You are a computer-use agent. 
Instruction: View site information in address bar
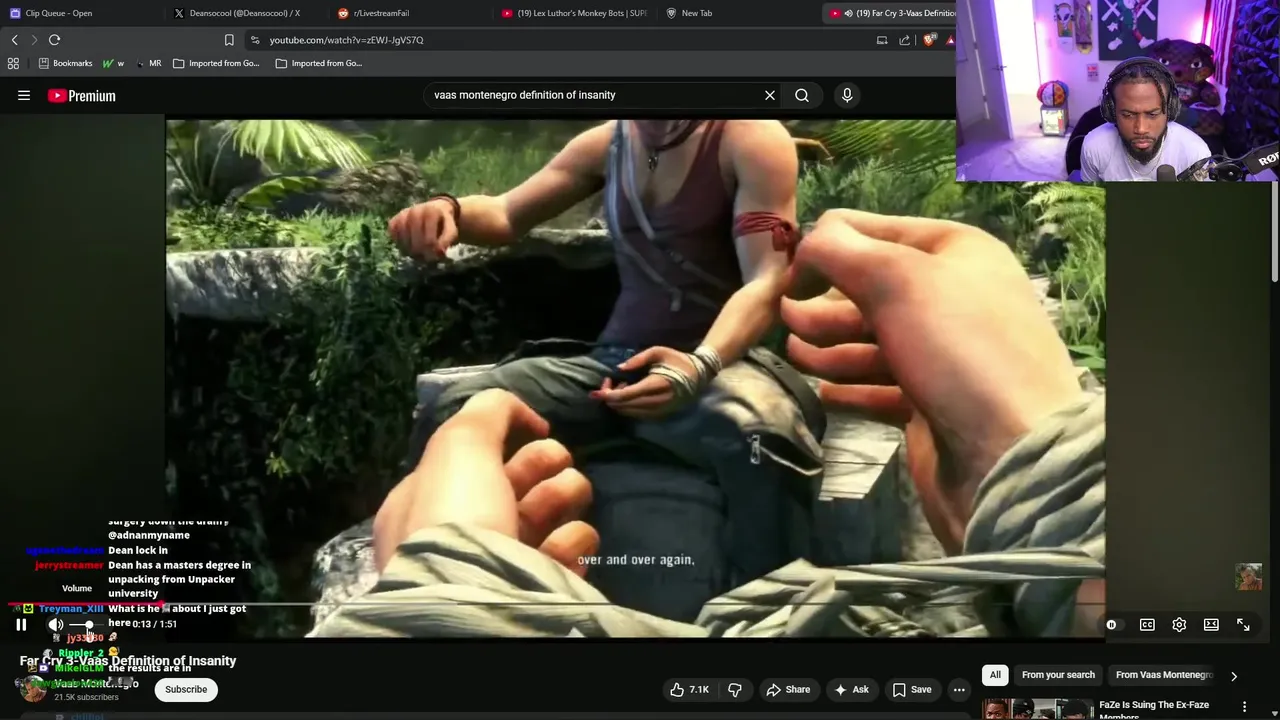coord(255,40)
